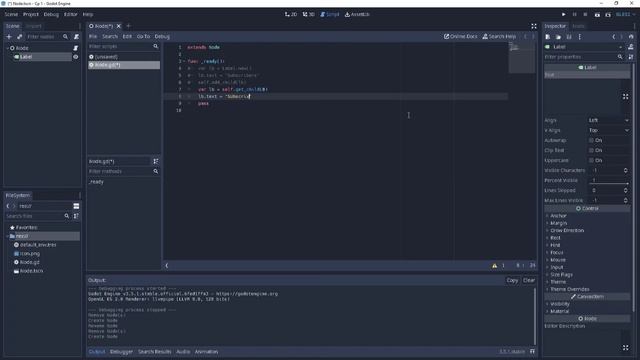Viewport: 640px width, 360px height.
Task: Click the script warning icon
Action: click(495, 266)
